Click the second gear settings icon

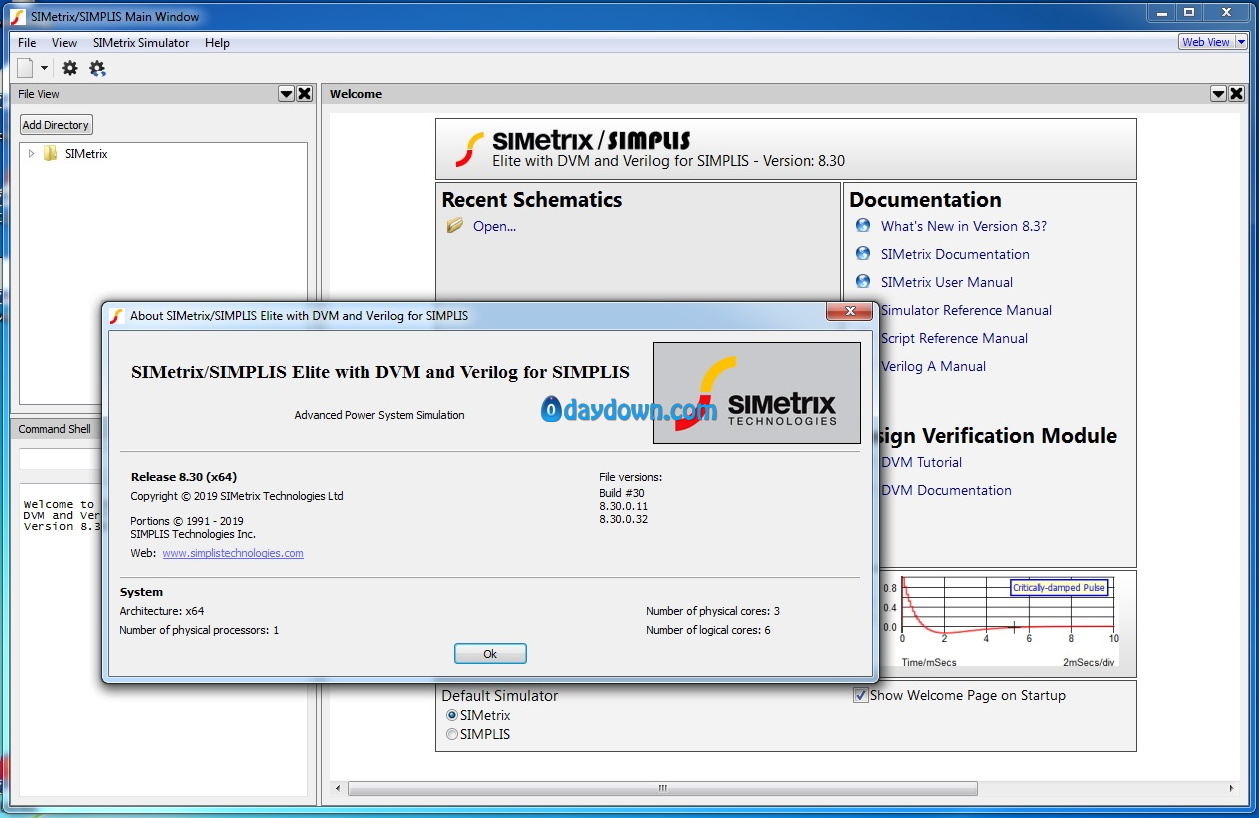tap(97, 68)
